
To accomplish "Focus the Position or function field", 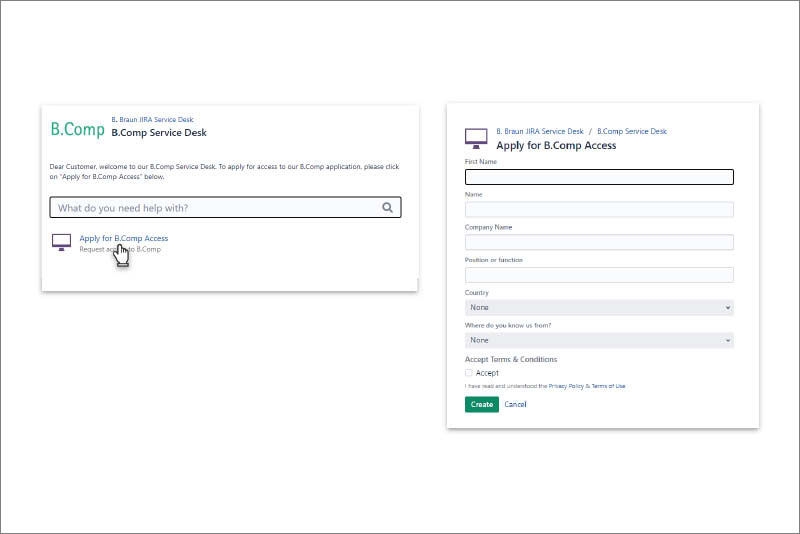I will coord(599,275).
